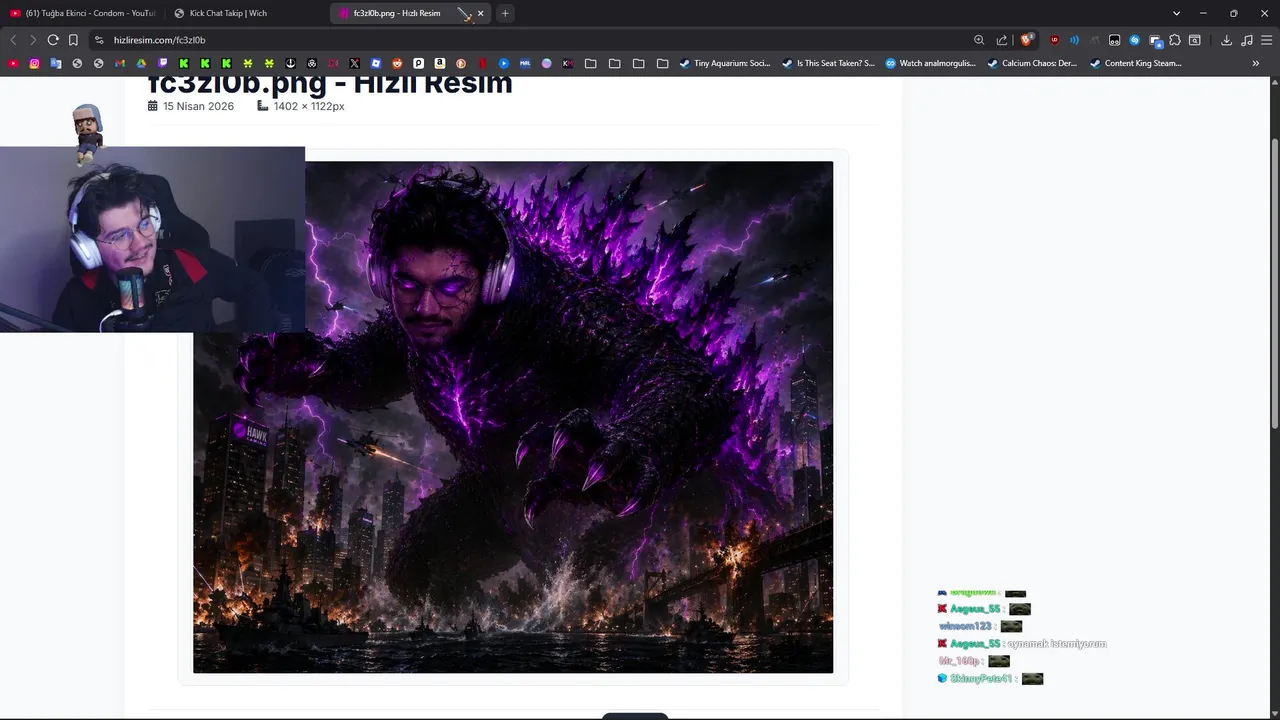
Task: Click the Brave Shields lion icon
Action: (x=1027, y=40)
